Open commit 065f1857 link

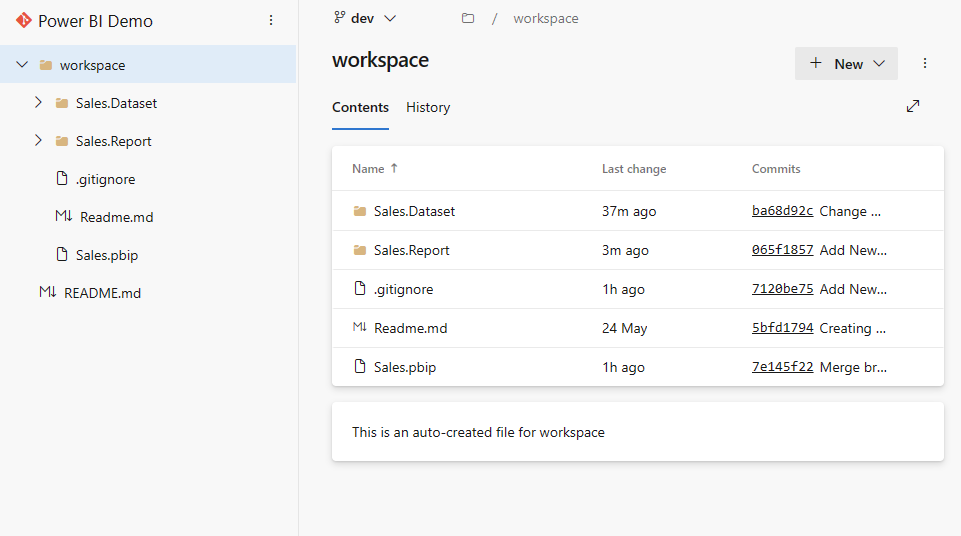click(783, 250)
